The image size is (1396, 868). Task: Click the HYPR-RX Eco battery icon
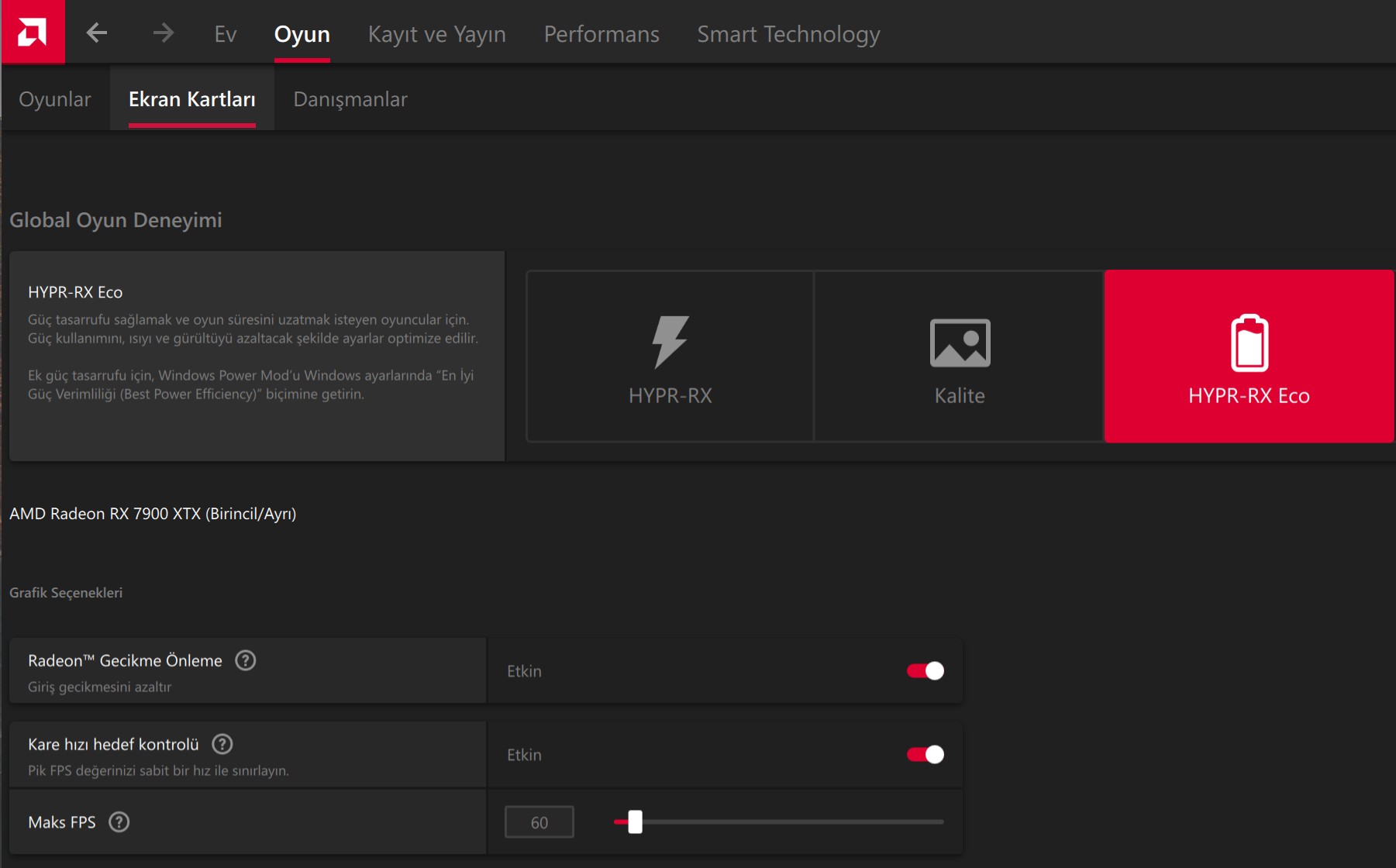point(1250,343)
